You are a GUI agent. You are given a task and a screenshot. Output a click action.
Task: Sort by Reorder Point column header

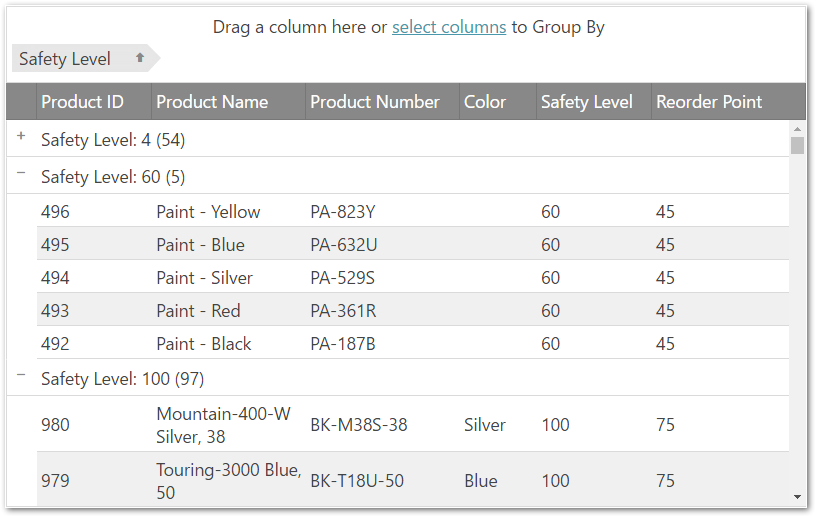point(709,102)
